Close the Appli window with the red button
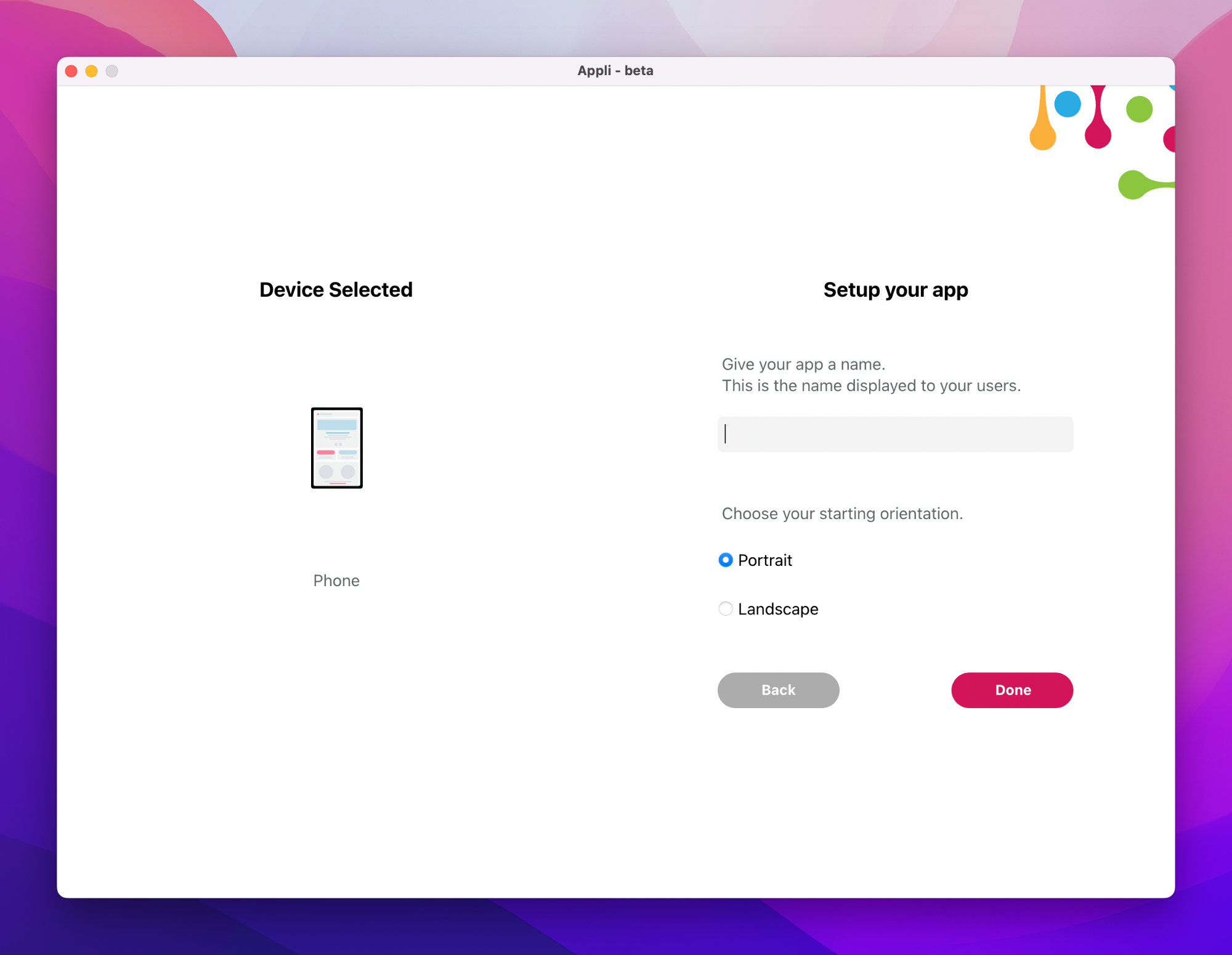This screenshot has width=1232, height=955. pyautogui.click(x=71, y=71)
